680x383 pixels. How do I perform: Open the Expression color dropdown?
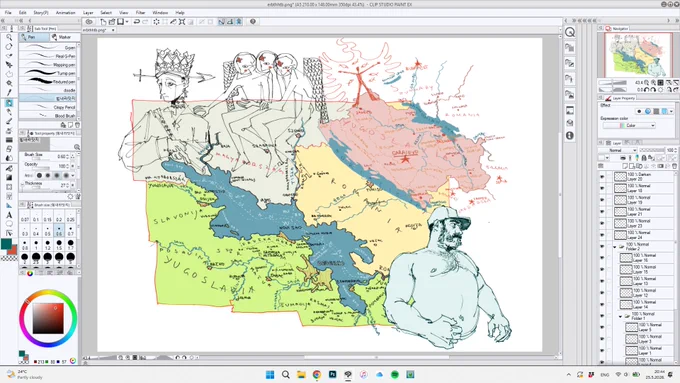click(629, 125)
